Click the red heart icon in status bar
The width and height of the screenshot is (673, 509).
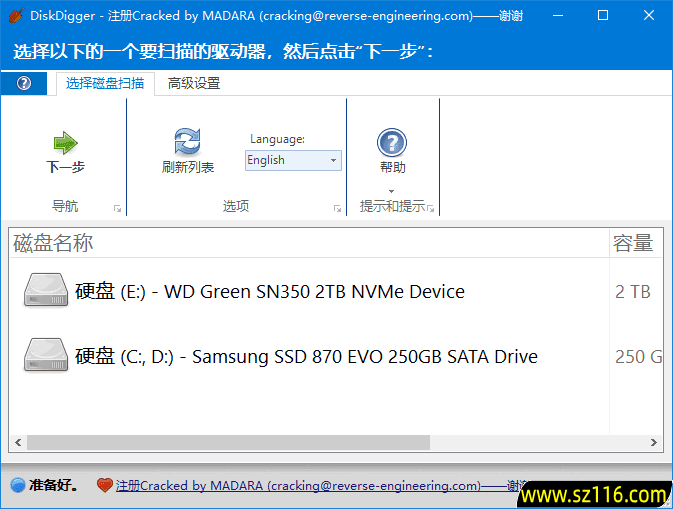(104, 485)
